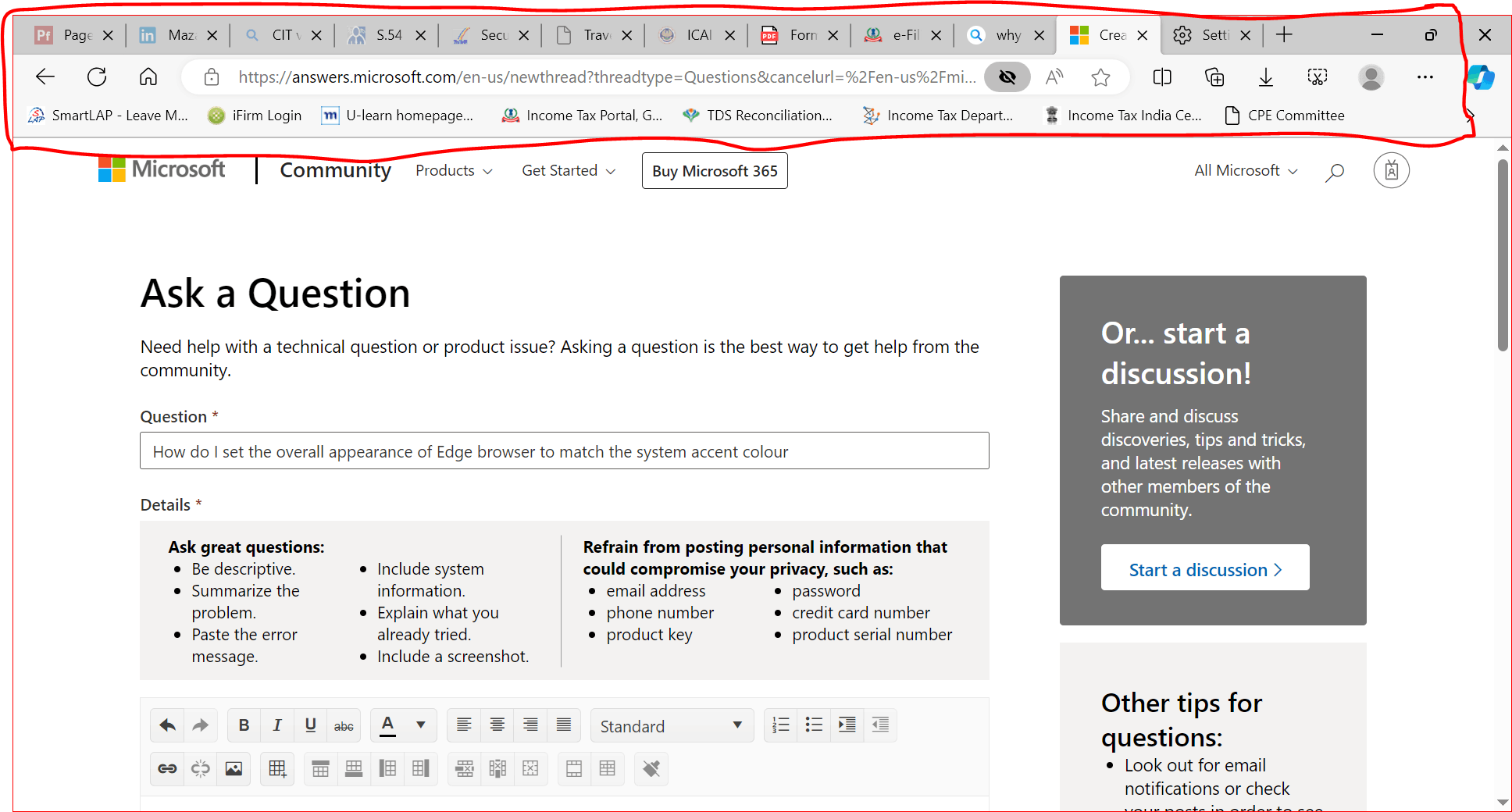
Task: Toggle strikethrough formatting
Action: tap(344, 725)
